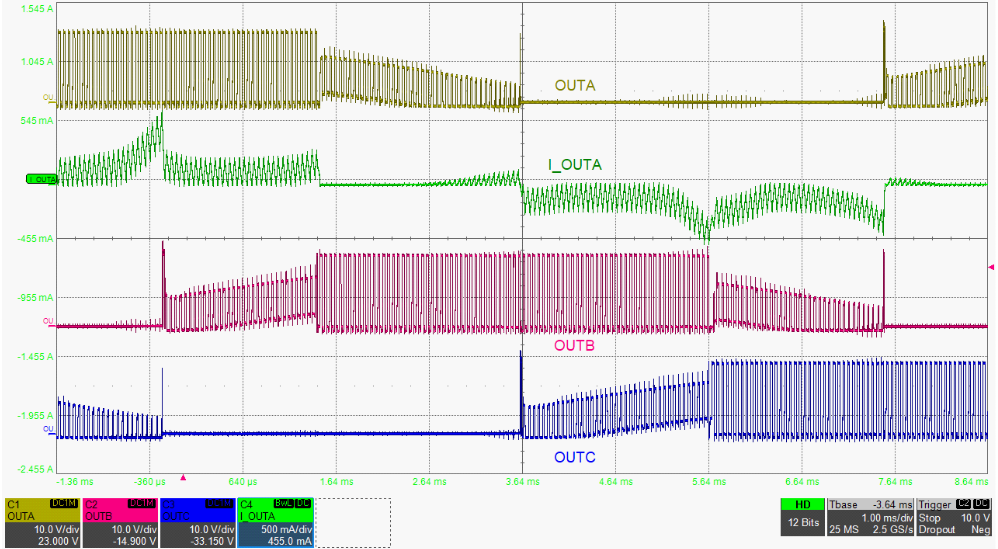Image resolution: width=998 pixels, height=549 pixels.
Task: Open the C1 OUTA channel descriptor box
Action: point(41,522)
